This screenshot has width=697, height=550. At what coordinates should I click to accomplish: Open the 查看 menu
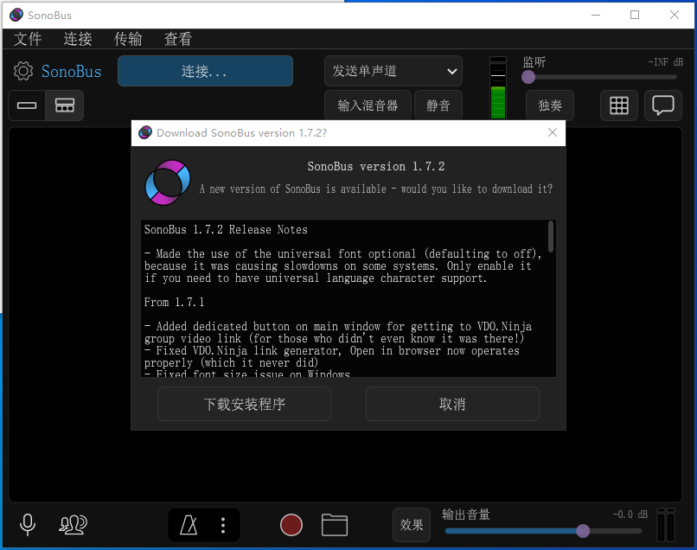[x=178, y=39]
